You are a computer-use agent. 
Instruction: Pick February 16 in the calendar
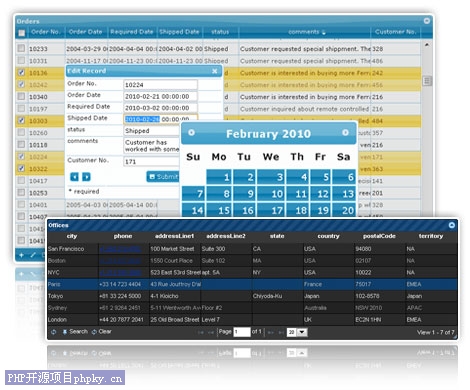point(244,210)
